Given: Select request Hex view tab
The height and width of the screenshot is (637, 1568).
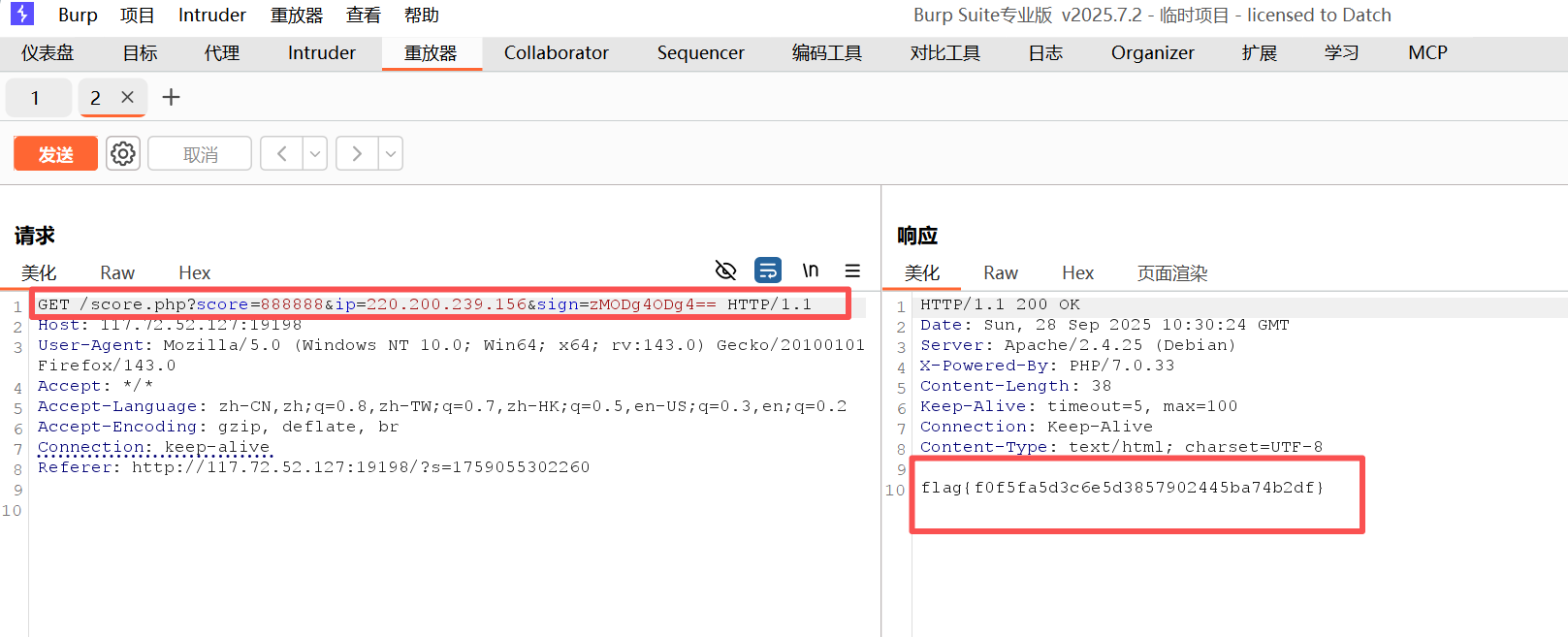Looking at the screenshot, I should (x=194, y=272).
